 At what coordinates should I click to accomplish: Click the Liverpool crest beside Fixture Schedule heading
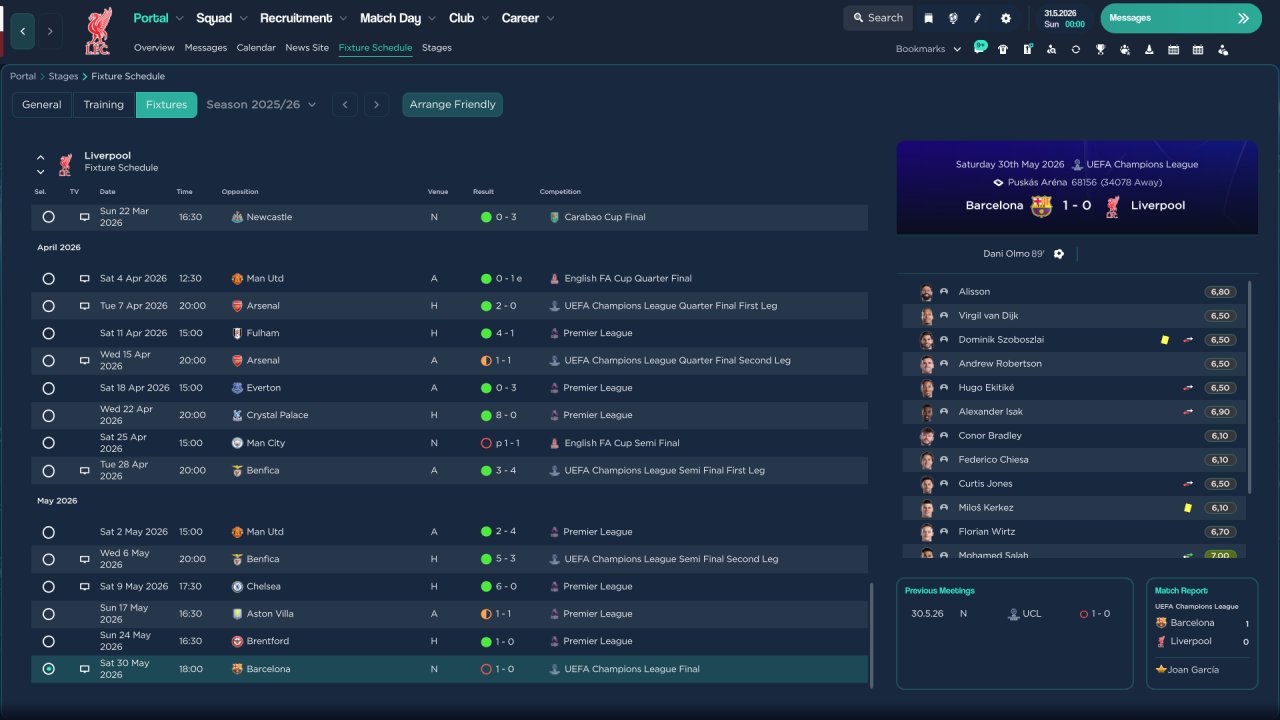[x=66, y=163]
